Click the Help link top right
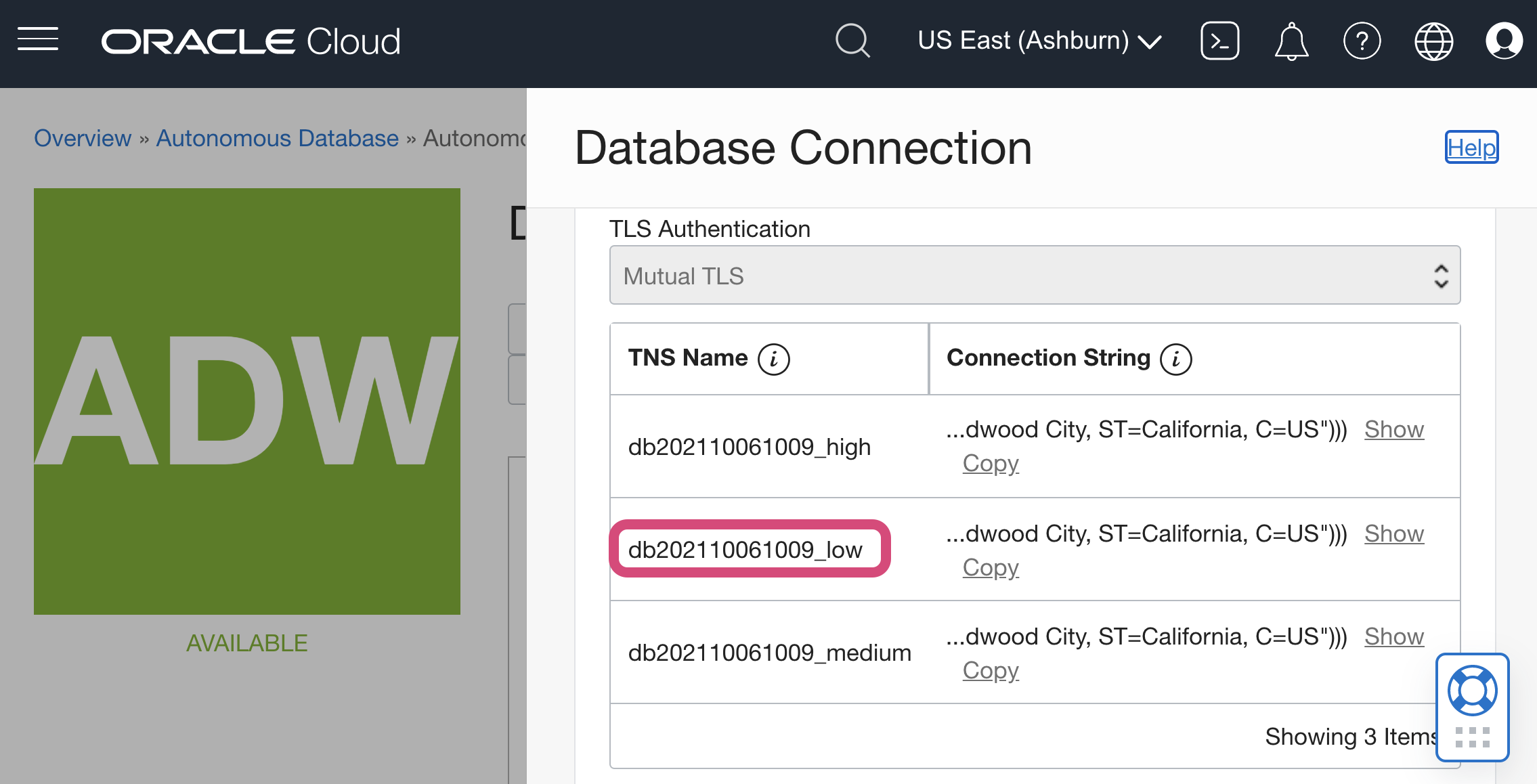Screen dimensions: 1537x784 click(1471, 148)
